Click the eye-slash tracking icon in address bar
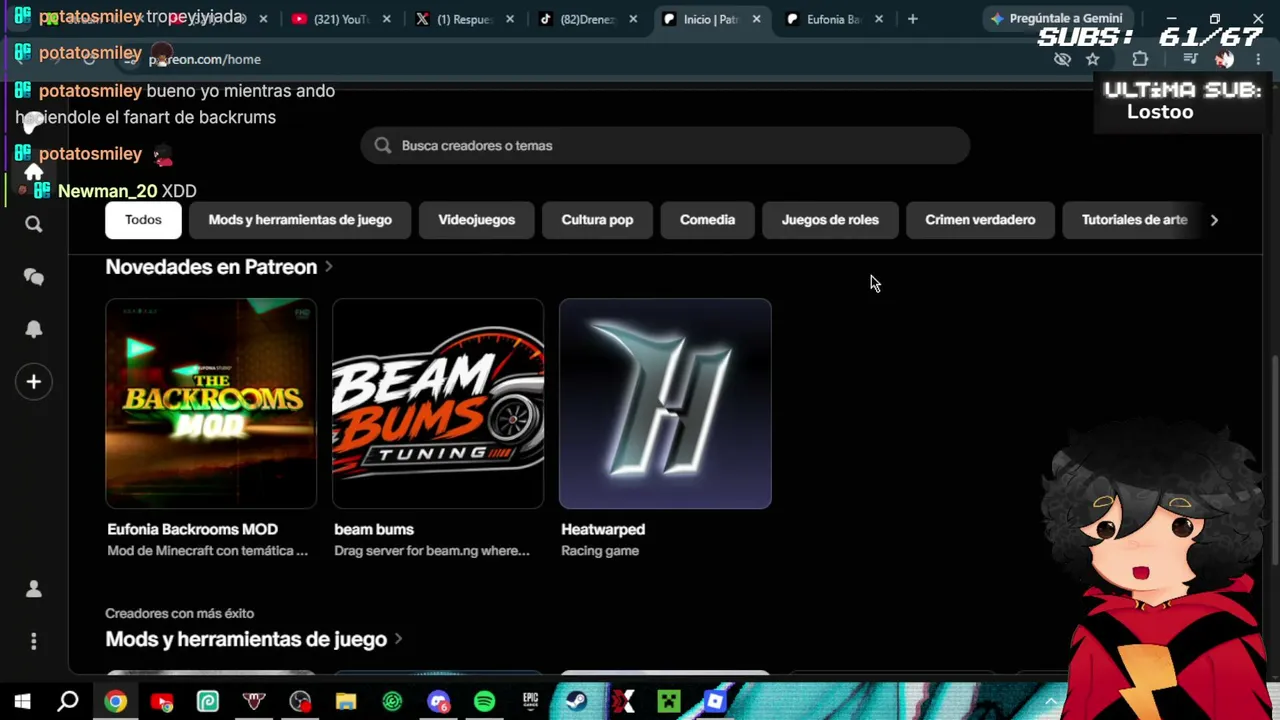The image size is (1280, 720). pyautogui.click(x=1062, y=59)
